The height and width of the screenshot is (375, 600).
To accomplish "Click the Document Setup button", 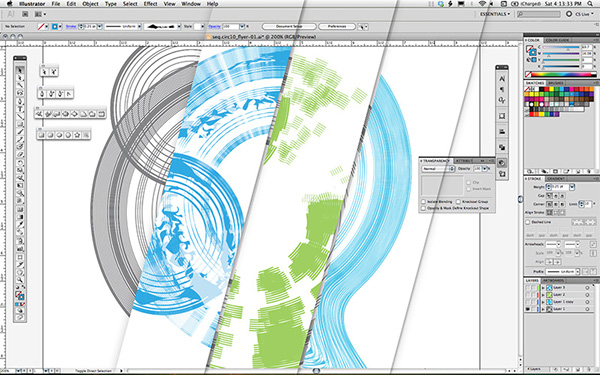I will point(289,26).
